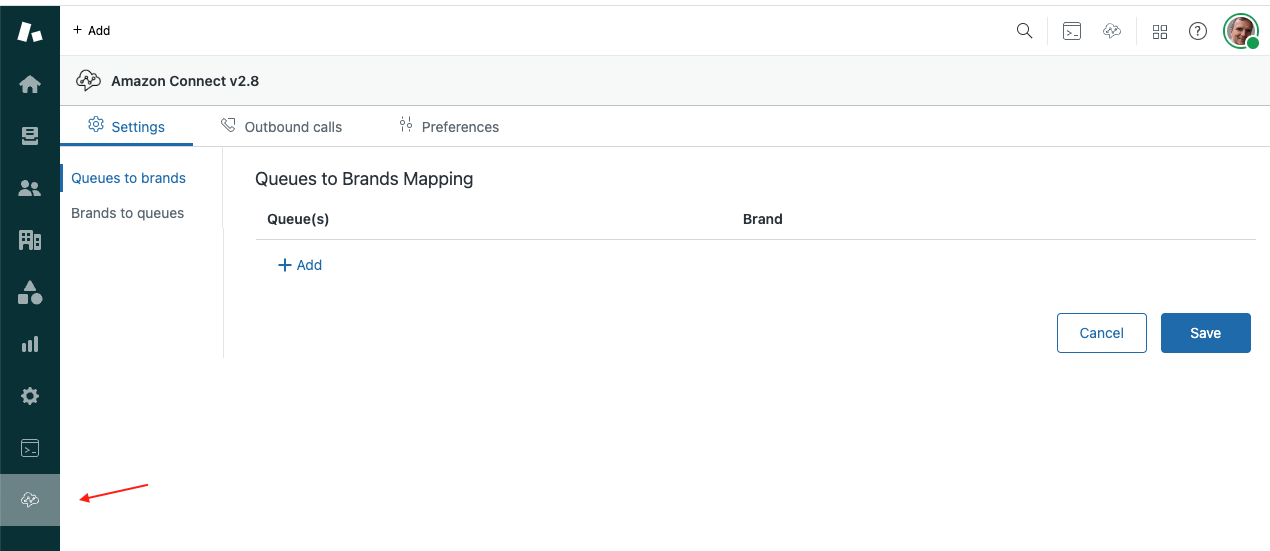
Task: Open the Home icon in sidebar
Action: tap(30, 85)
